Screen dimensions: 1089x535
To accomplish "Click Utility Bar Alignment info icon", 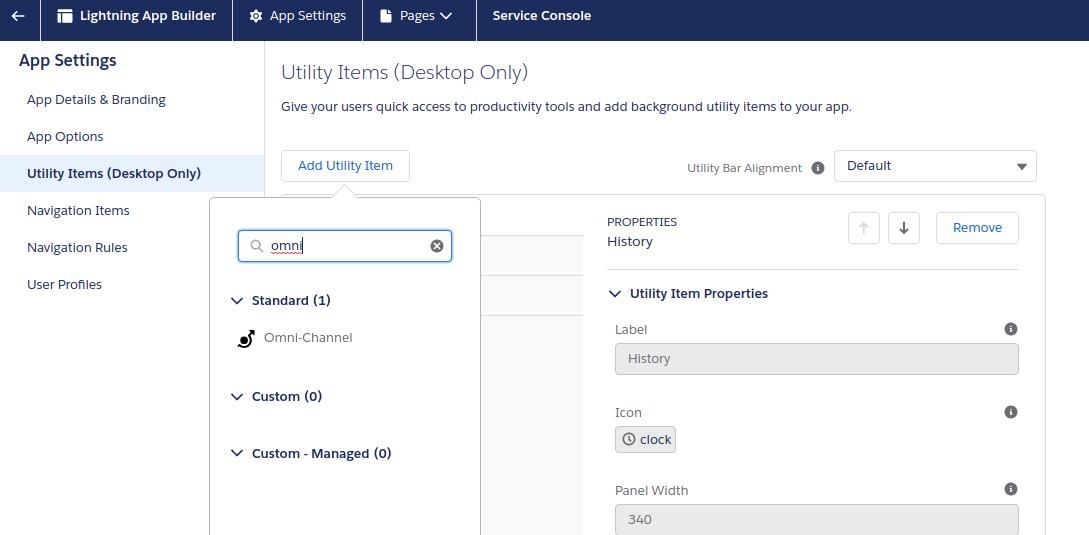I will click(818, 168).
